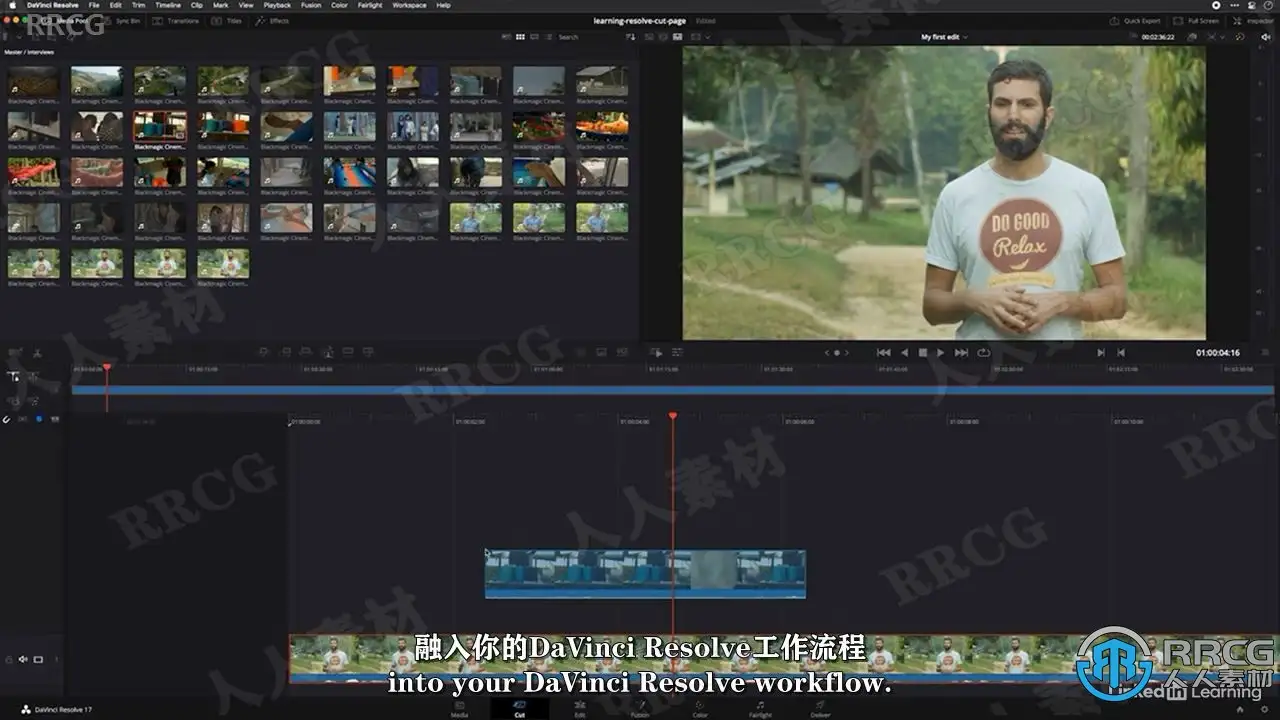
Task: Open the viewer options menu beside timecode
Action: 1265,352
